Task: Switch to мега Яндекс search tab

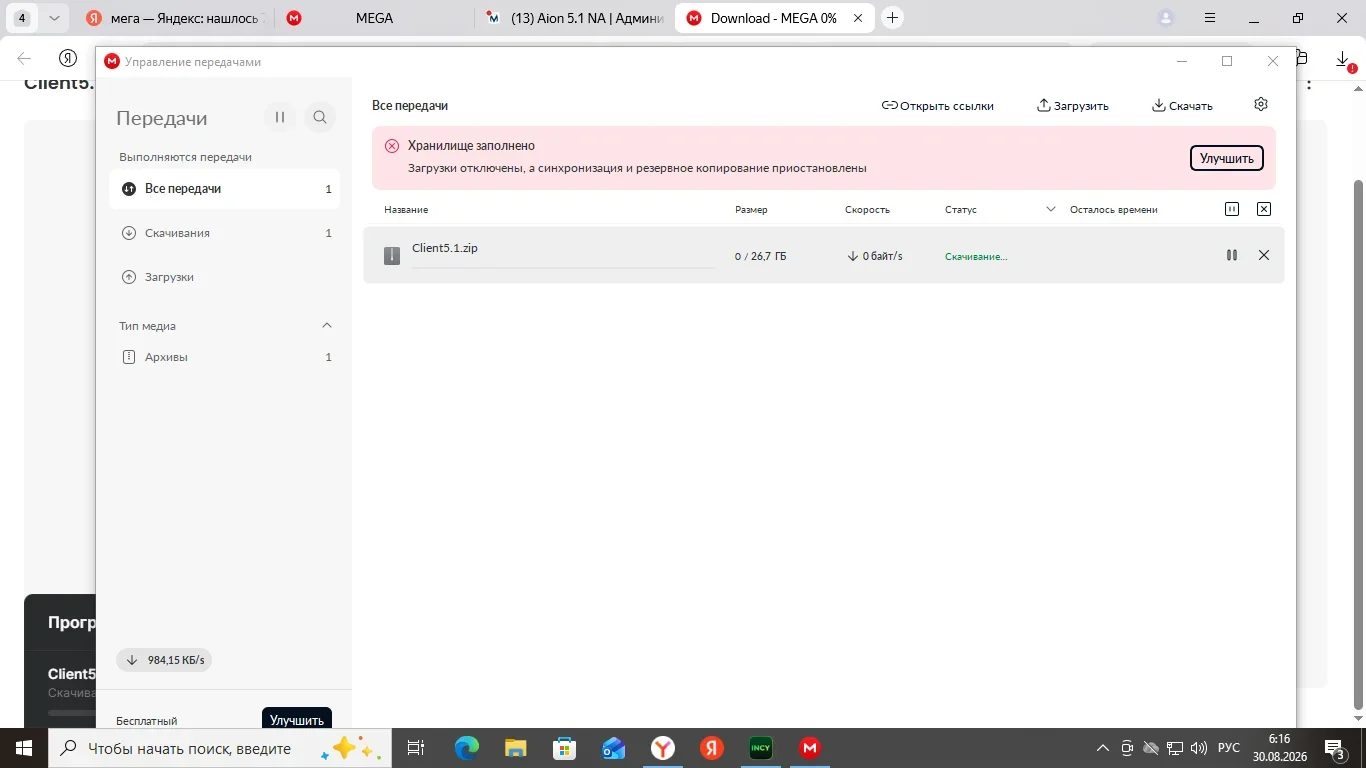Action: pyautogui.click(x=174, y=18)
